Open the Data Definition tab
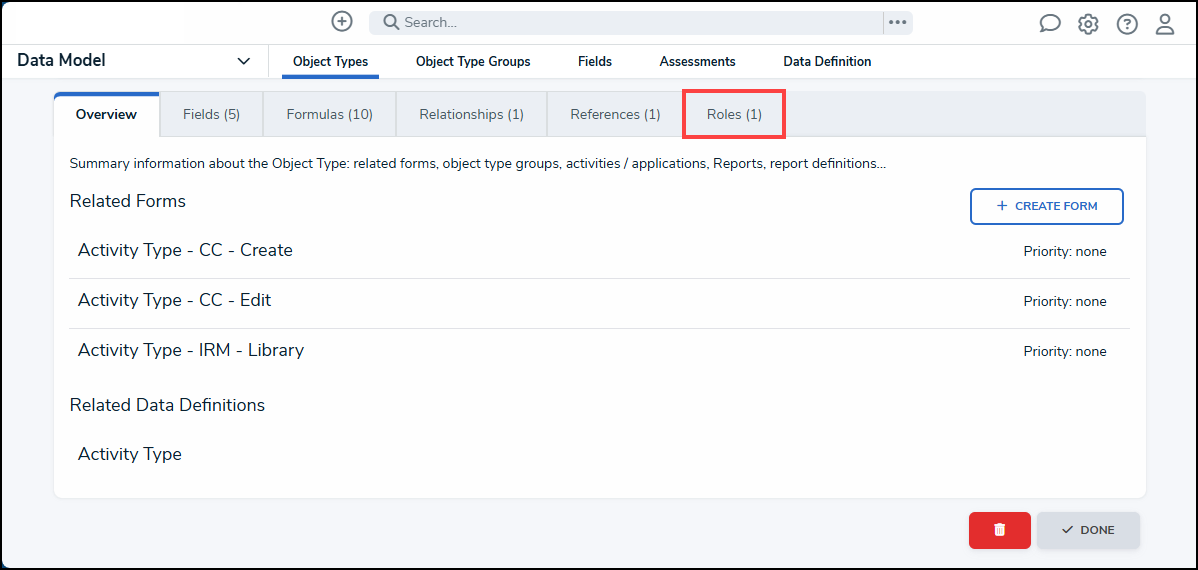 pos(827,62)
